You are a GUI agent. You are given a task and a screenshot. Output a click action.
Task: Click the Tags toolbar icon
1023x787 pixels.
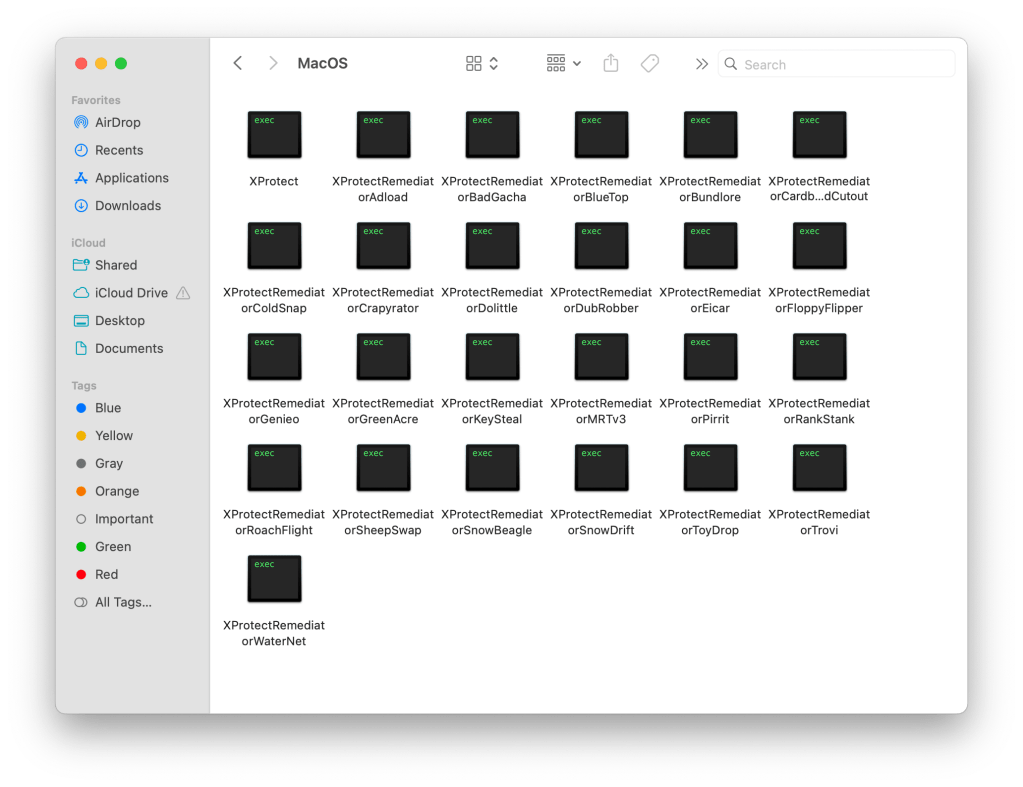[x=649, y=63]
